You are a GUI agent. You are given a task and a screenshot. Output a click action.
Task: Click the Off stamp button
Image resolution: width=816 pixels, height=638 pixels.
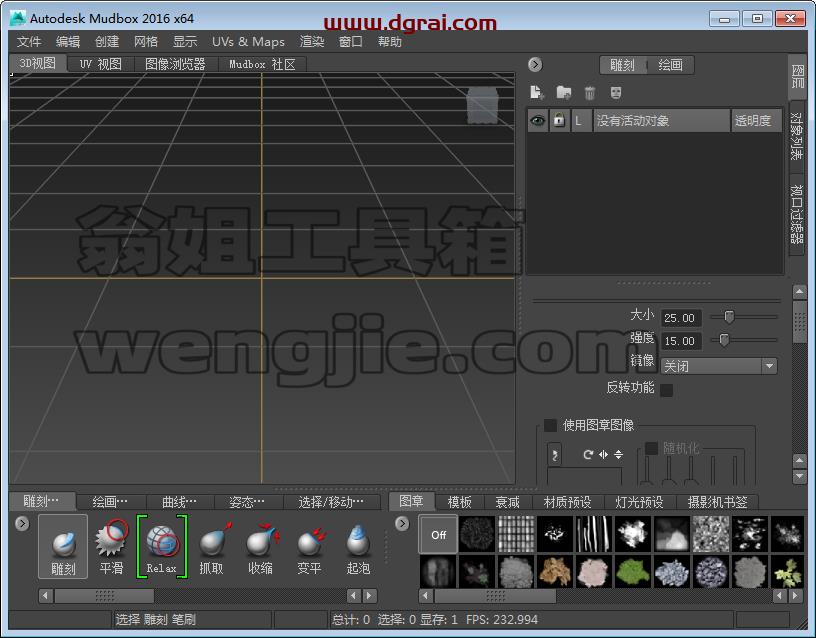[438, 534]
